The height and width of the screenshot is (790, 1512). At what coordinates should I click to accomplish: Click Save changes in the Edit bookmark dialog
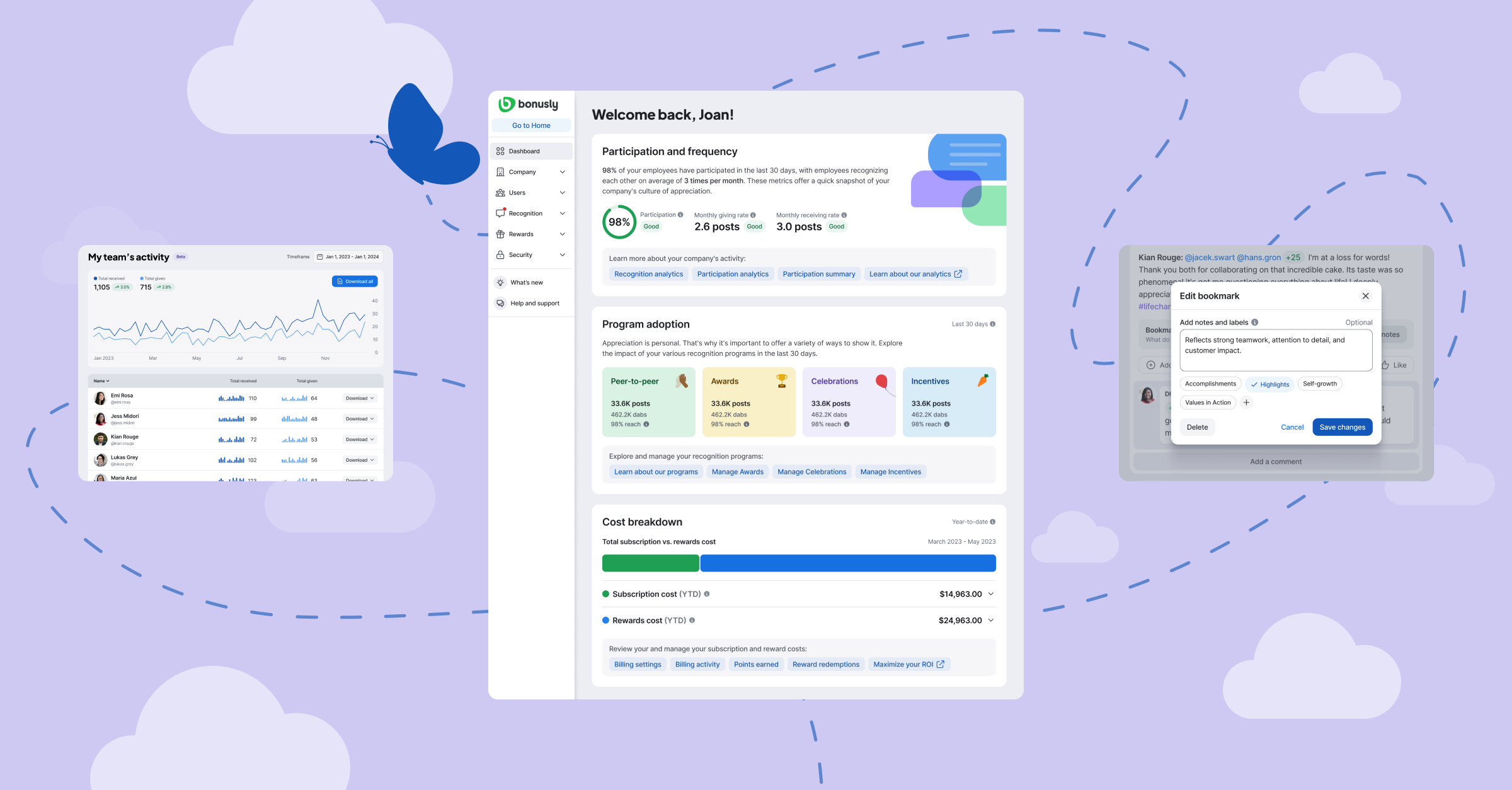point(1343,426)
